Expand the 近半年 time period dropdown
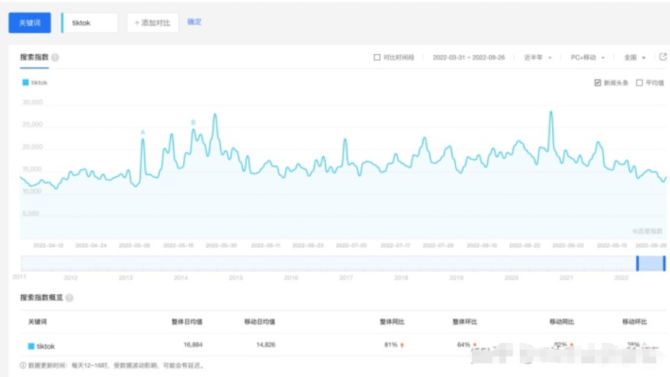 click(538, 57)
